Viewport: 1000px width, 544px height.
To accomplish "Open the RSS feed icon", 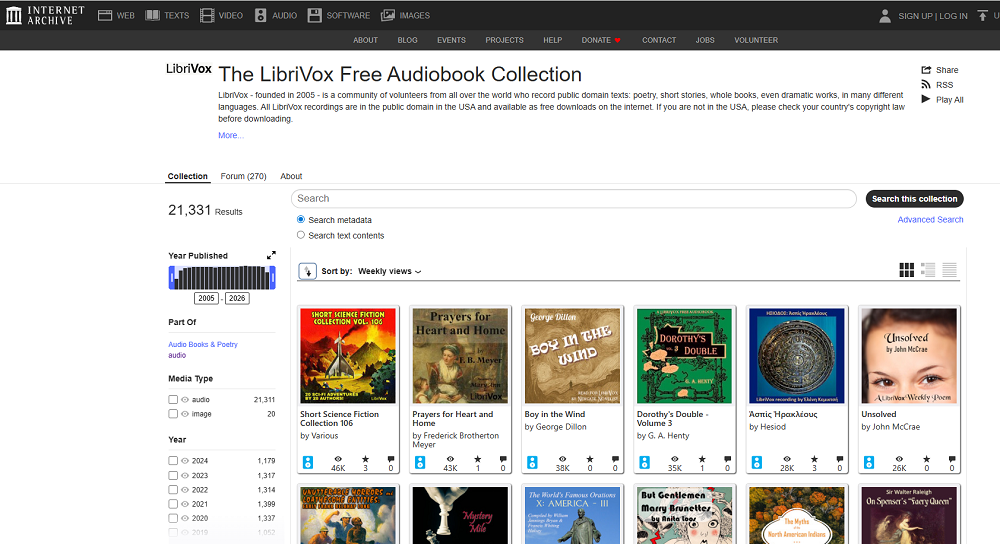I will 926,85.
